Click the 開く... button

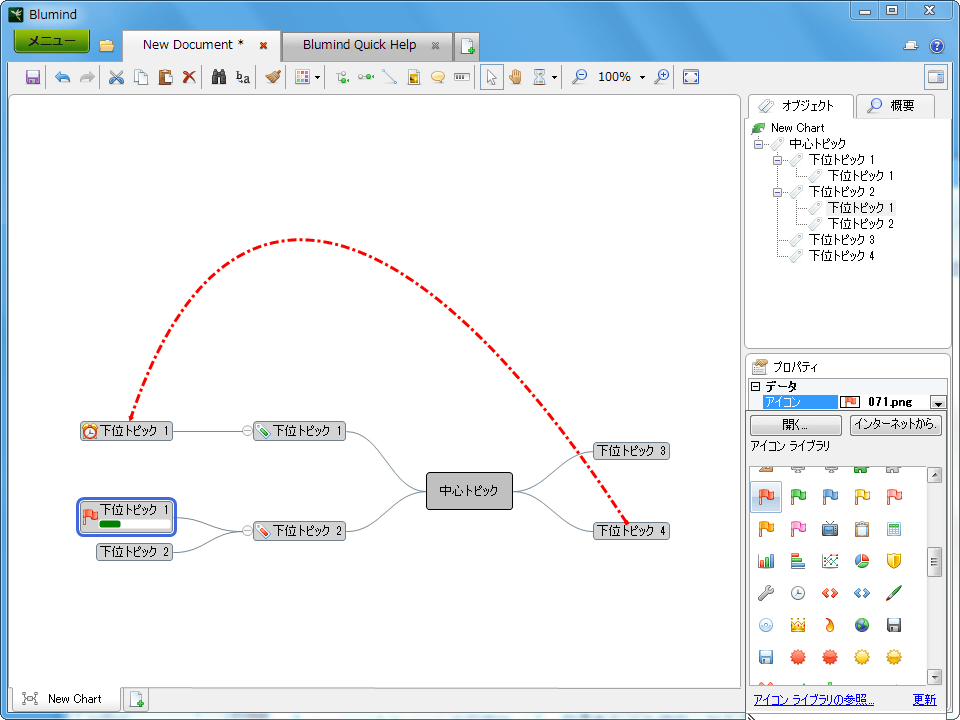point(796,425)
